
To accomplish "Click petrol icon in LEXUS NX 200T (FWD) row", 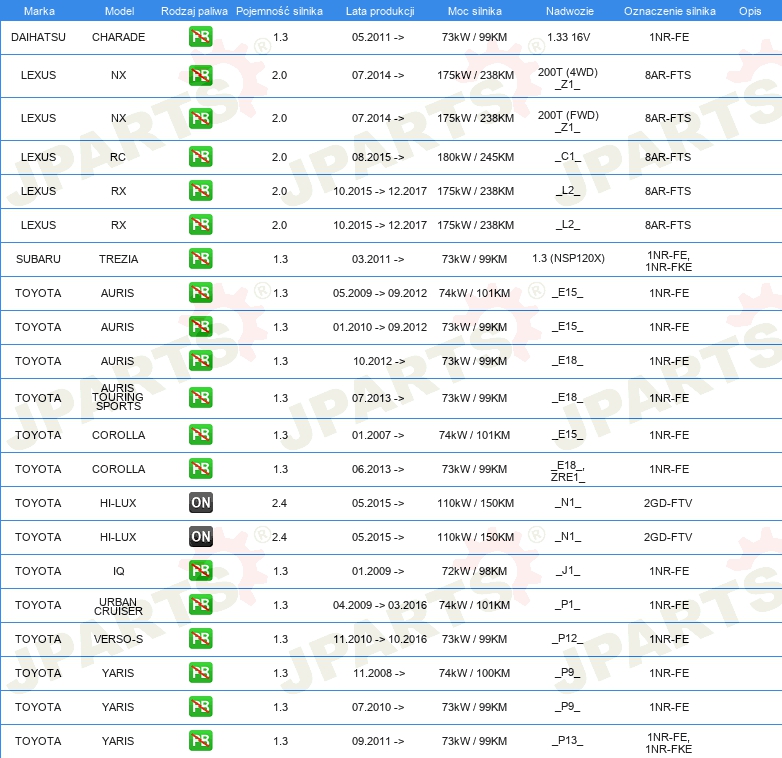I will tap(200, 118).
